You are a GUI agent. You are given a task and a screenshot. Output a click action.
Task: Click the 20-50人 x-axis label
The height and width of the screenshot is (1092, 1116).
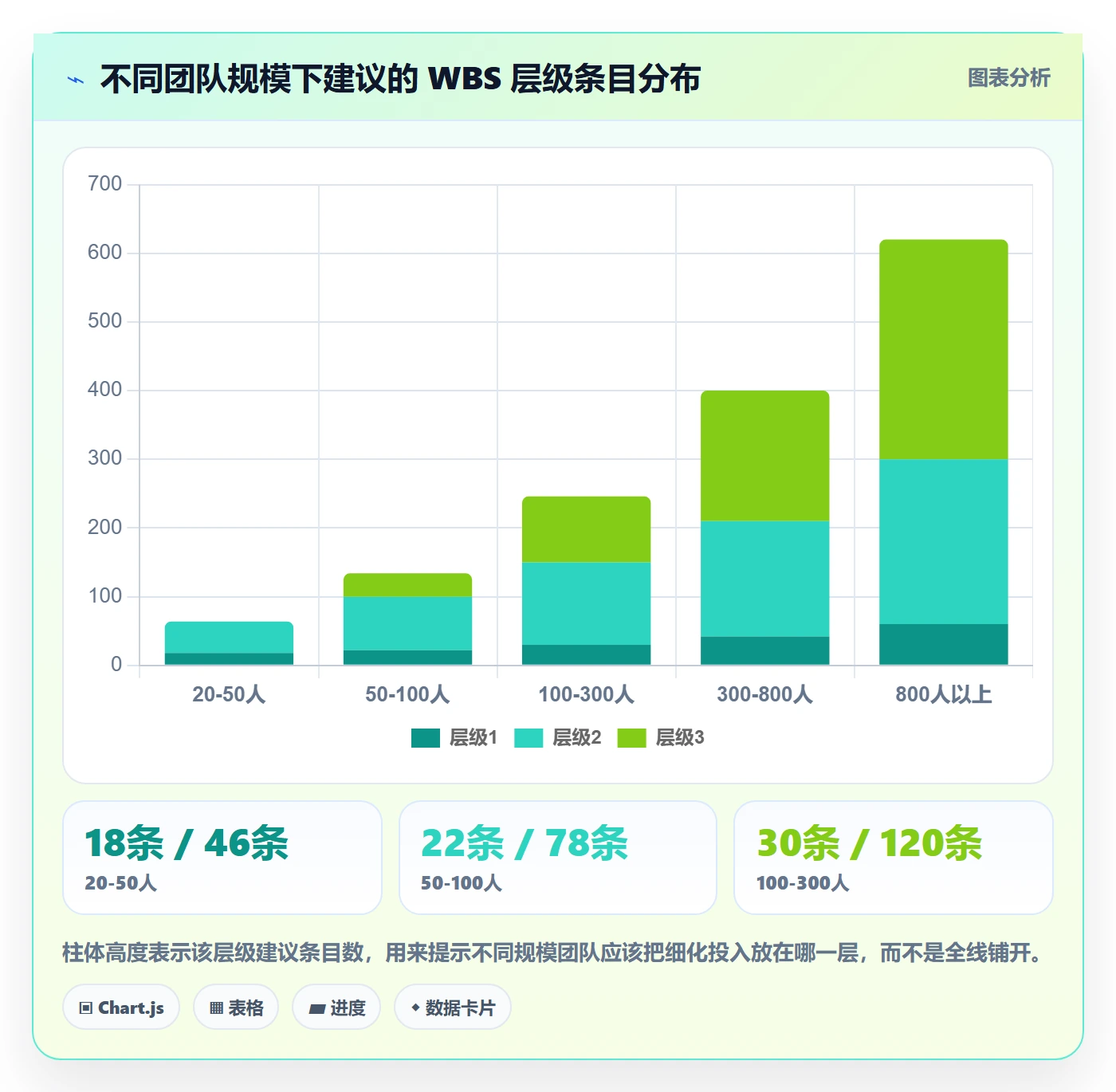[x=229, y=694]
